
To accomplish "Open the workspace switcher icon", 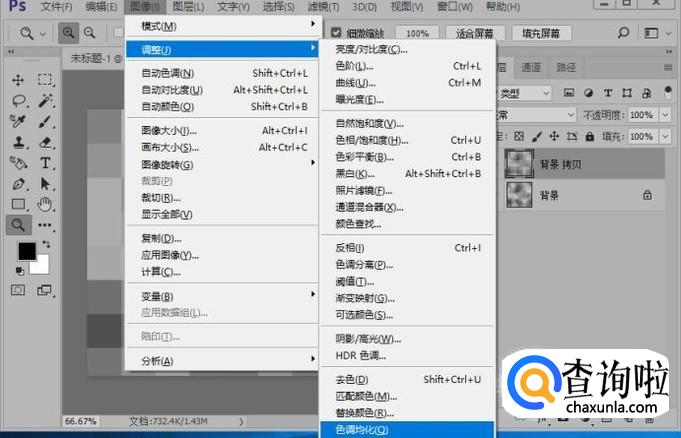I will (651, 33).
